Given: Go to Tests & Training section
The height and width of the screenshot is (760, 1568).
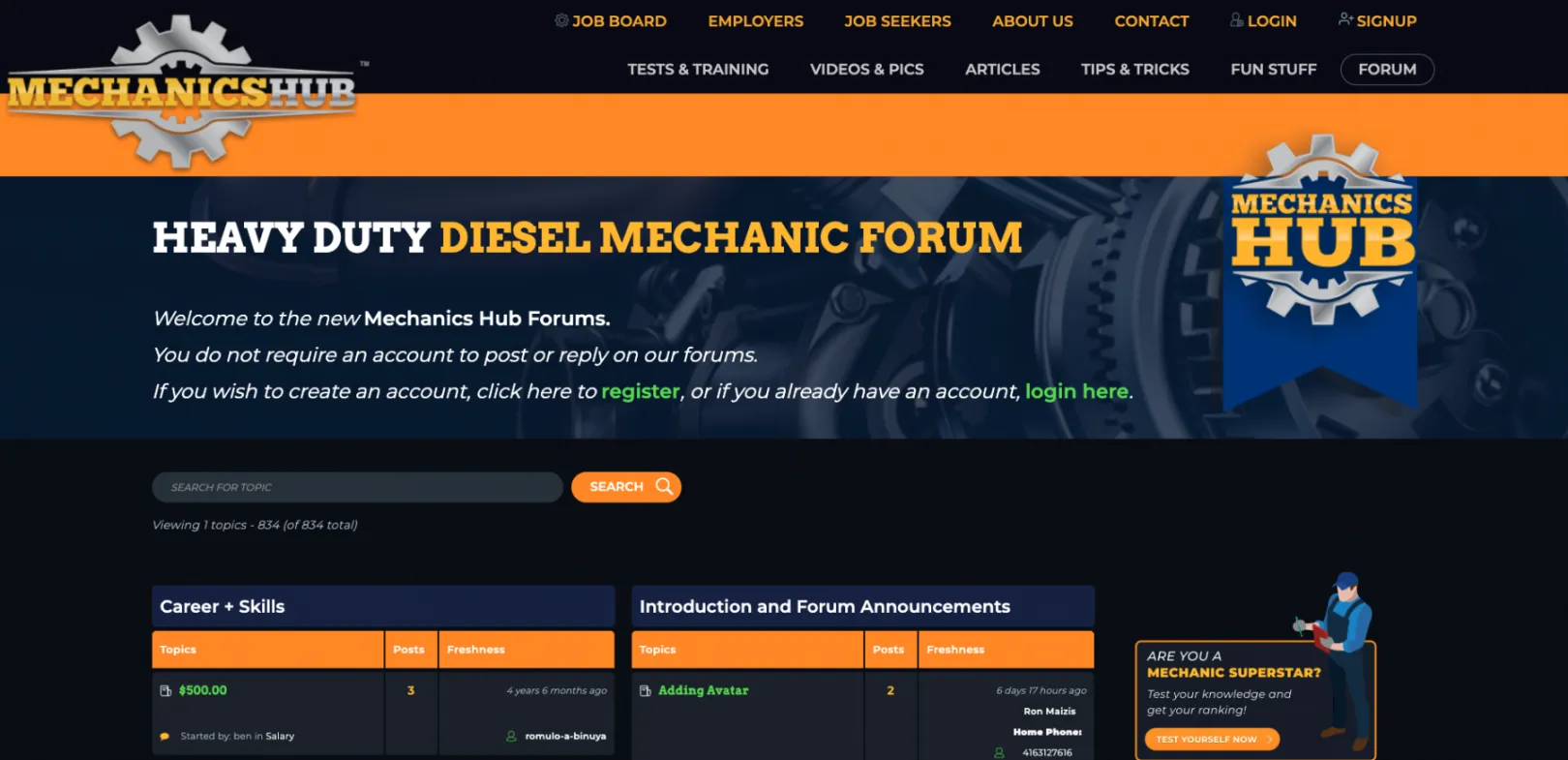Looking at the screenshot, I should 697,70.
